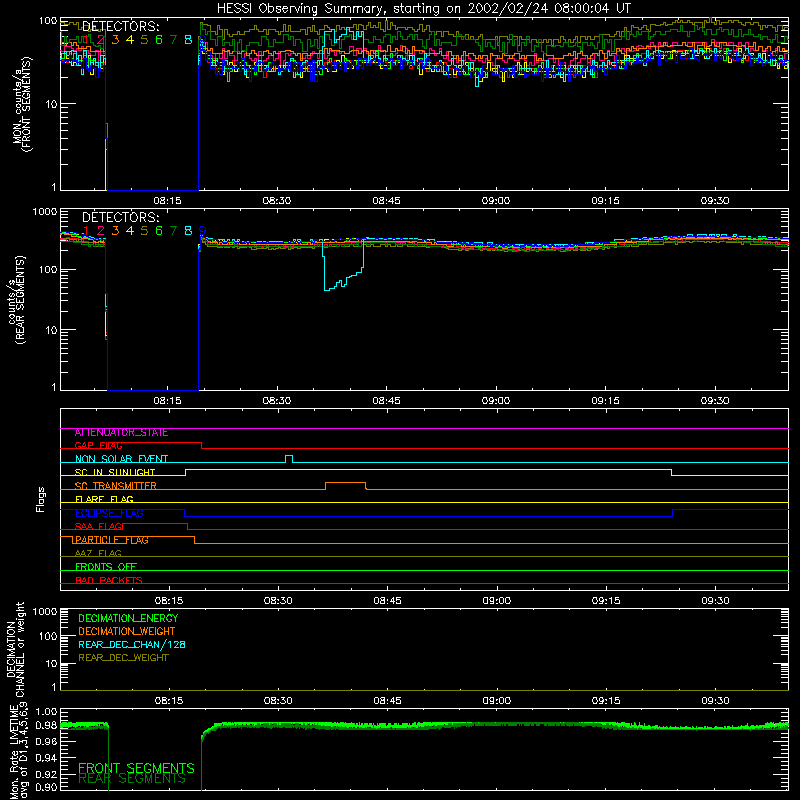Click the MON. counts/s (FRONT SEGMENTS) axis title
Viewport: 800px width, 800px height.
pos(22,104)
